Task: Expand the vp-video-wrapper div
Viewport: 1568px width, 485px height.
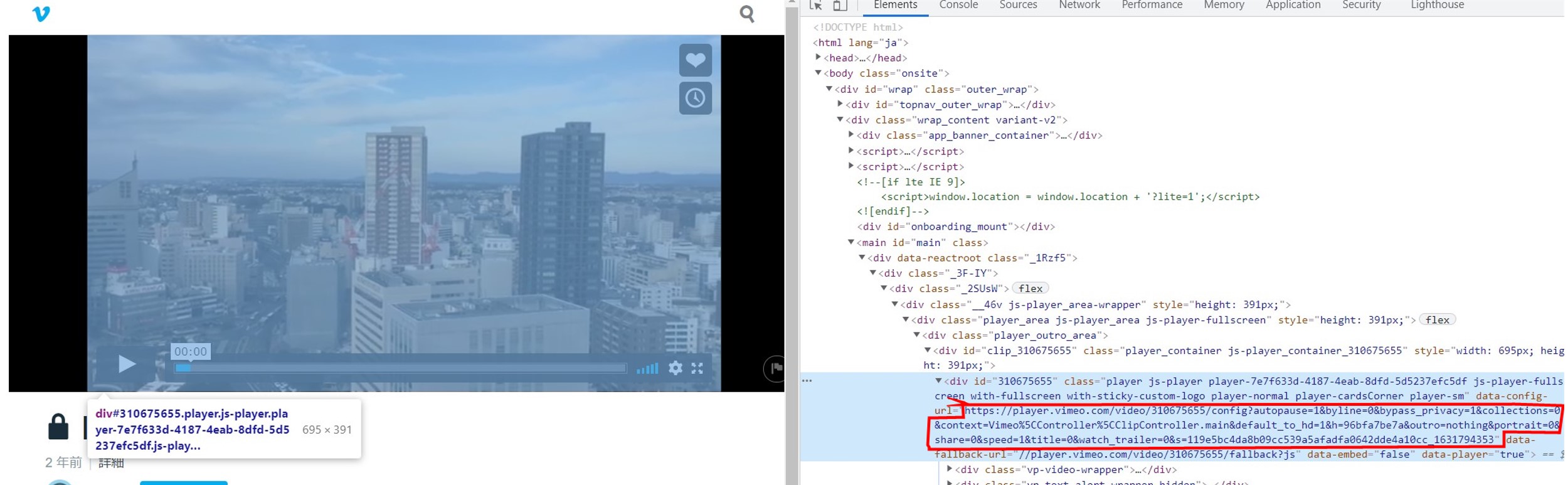Action: coord(949,469)
